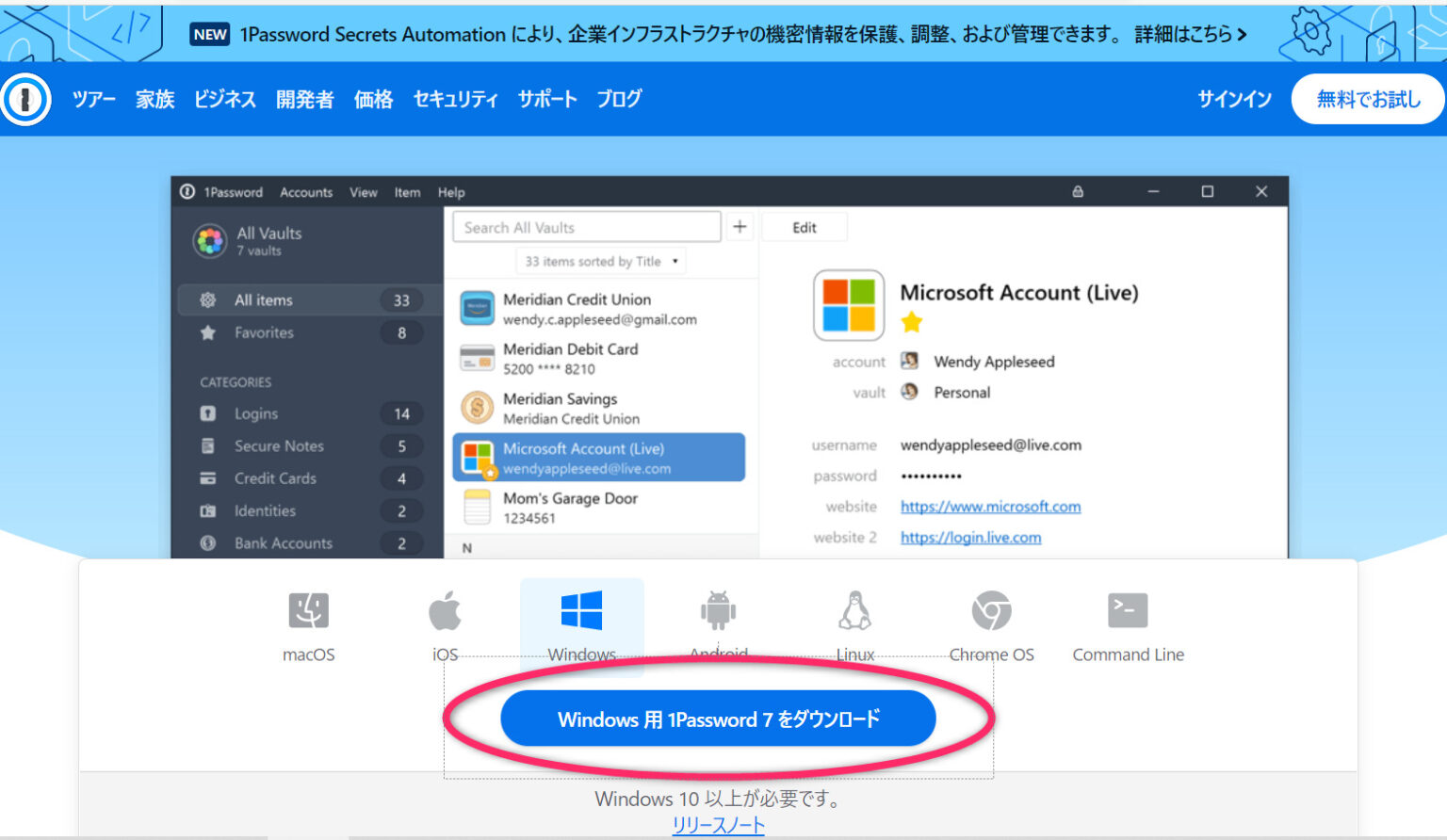Click the Meridian Debit Card icon
1447x840 pixels.
coord(478,358)
